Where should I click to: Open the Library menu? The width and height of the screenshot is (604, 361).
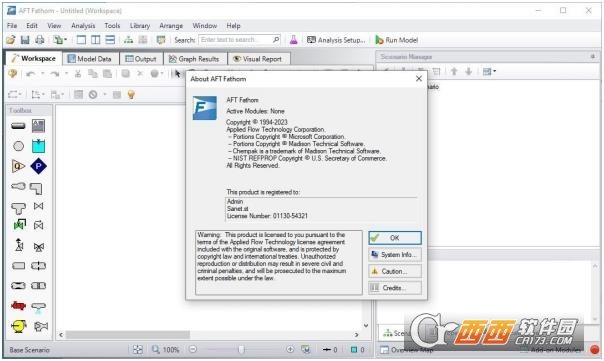tap(139, 25)
